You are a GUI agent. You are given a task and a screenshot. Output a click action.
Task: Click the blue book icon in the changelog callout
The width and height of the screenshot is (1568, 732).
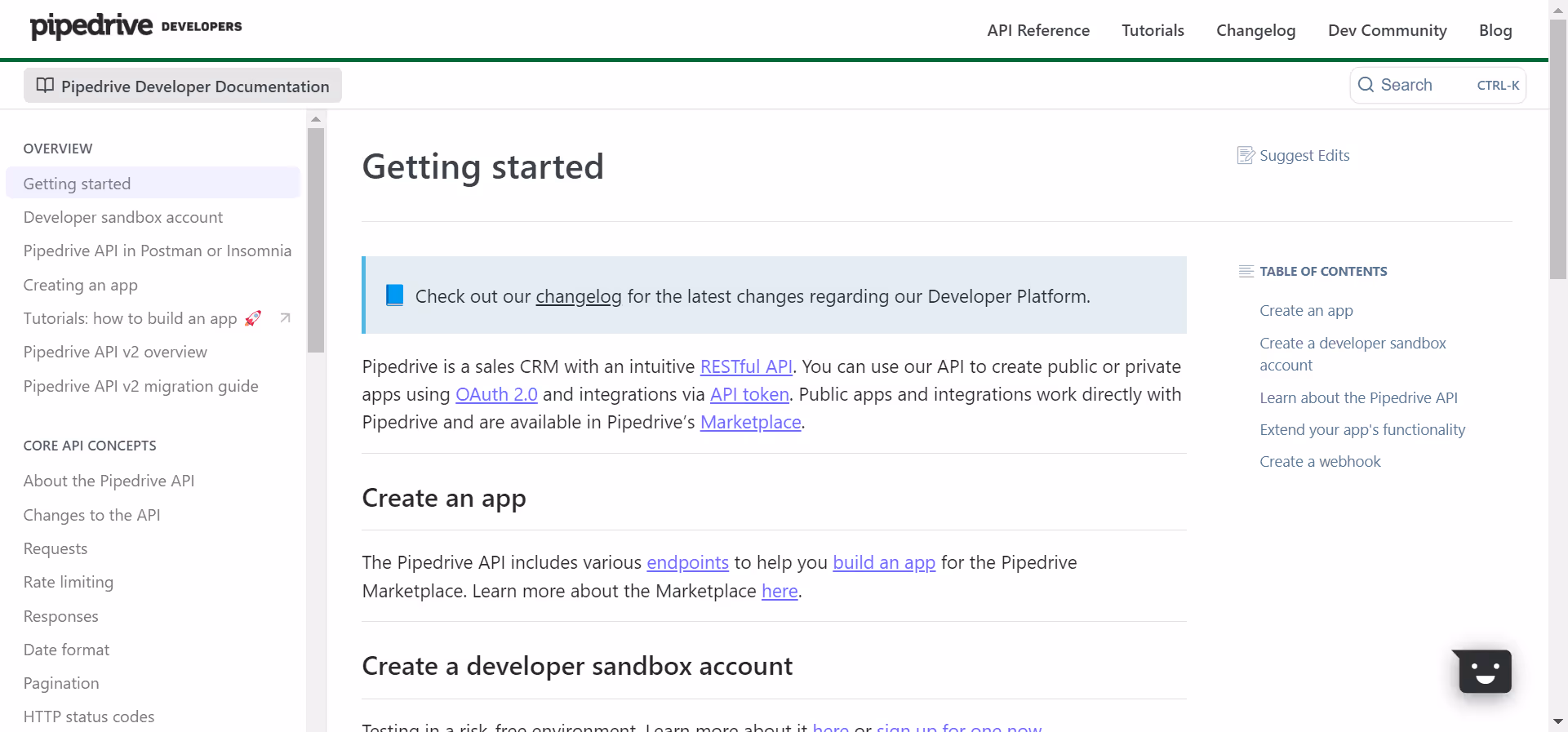tap(394, 295)
